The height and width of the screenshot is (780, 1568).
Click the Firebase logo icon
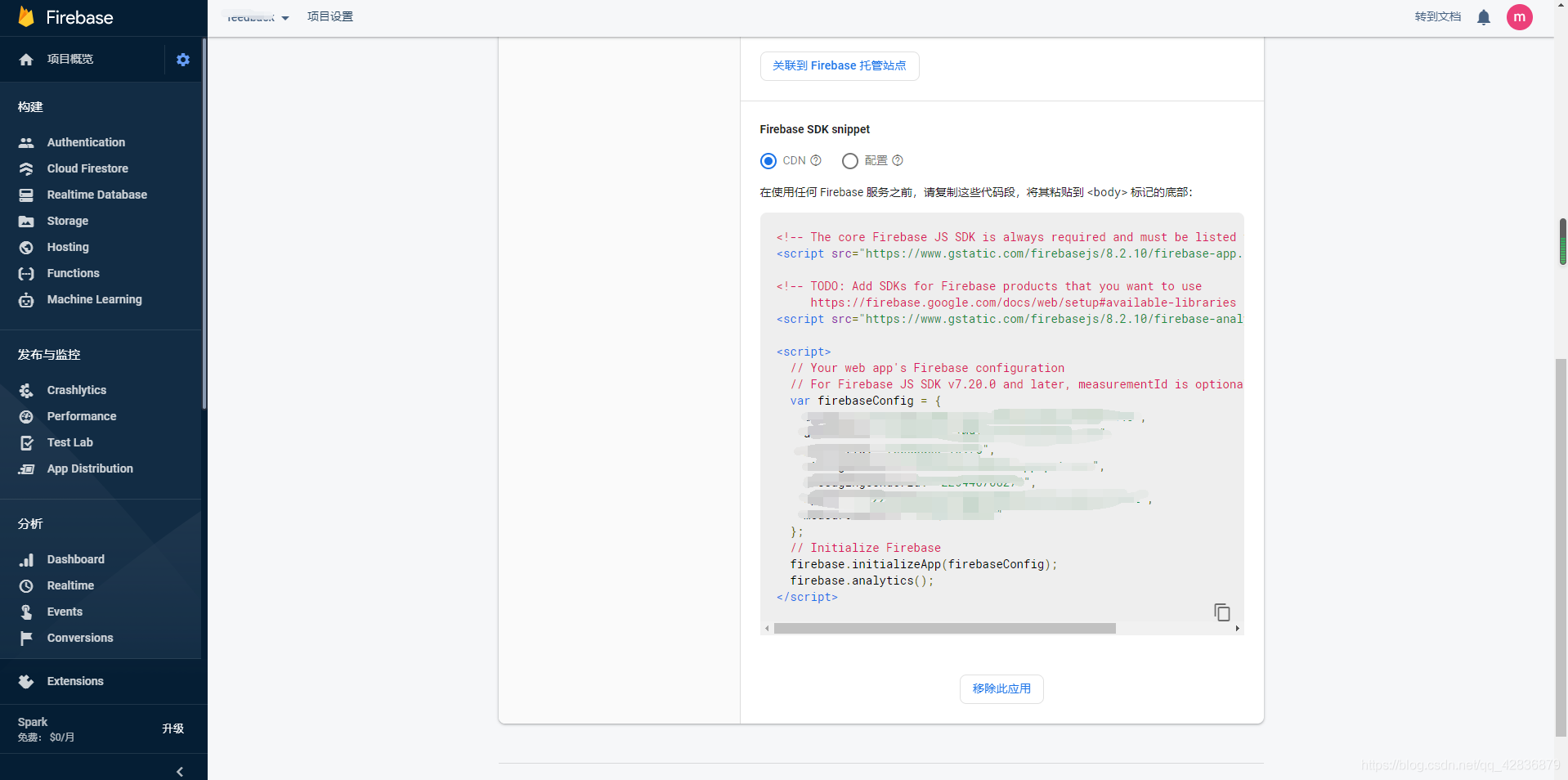click(x=26, y=17)
